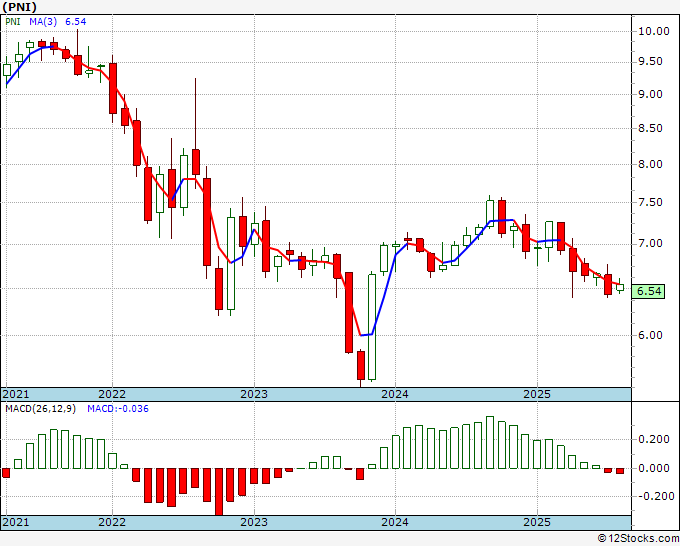
Task: Click the 12Stocks.com copyright text
Action: (x=638, y=539)
